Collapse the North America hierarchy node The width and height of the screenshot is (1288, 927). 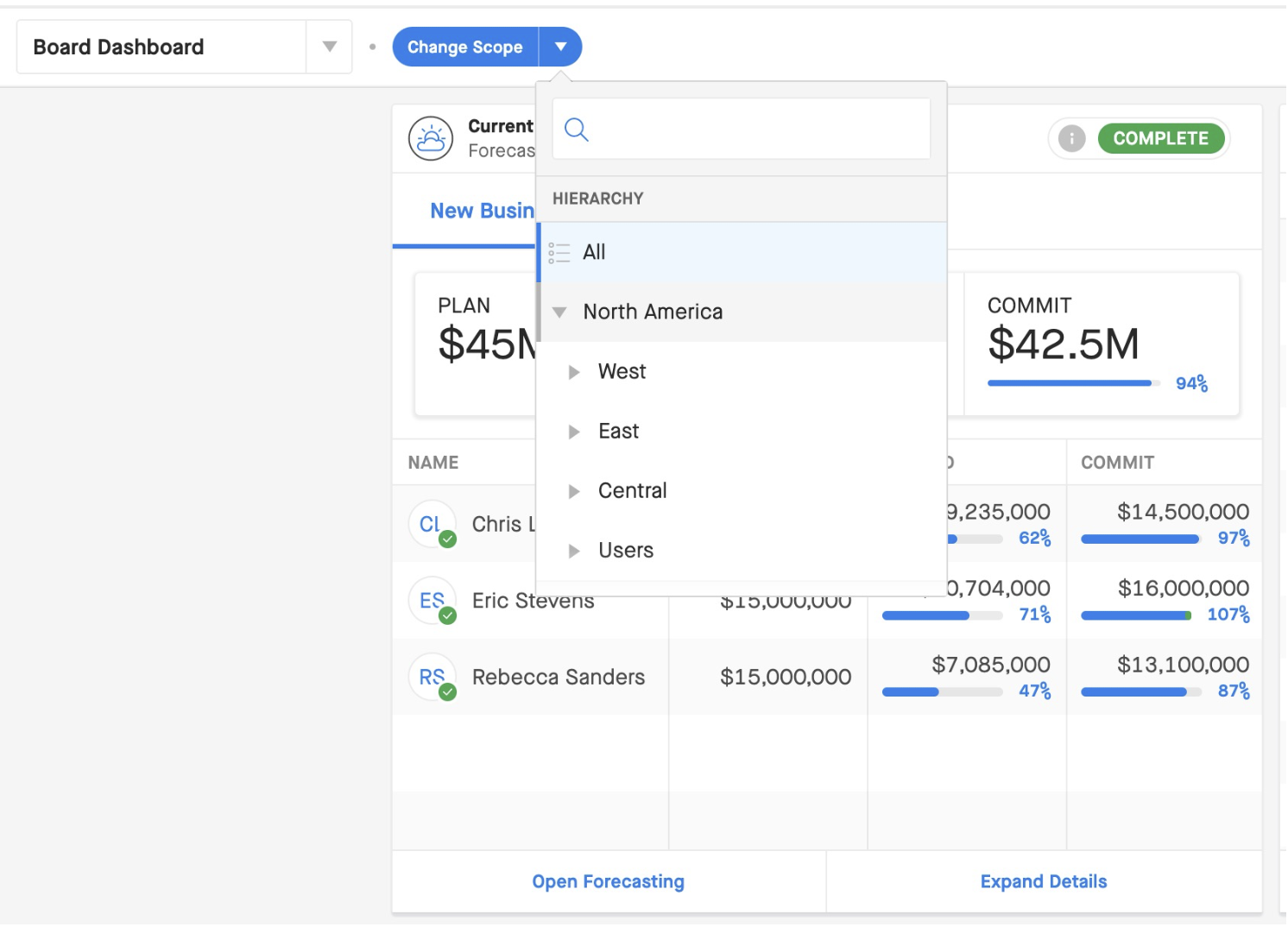pos(559,312)
